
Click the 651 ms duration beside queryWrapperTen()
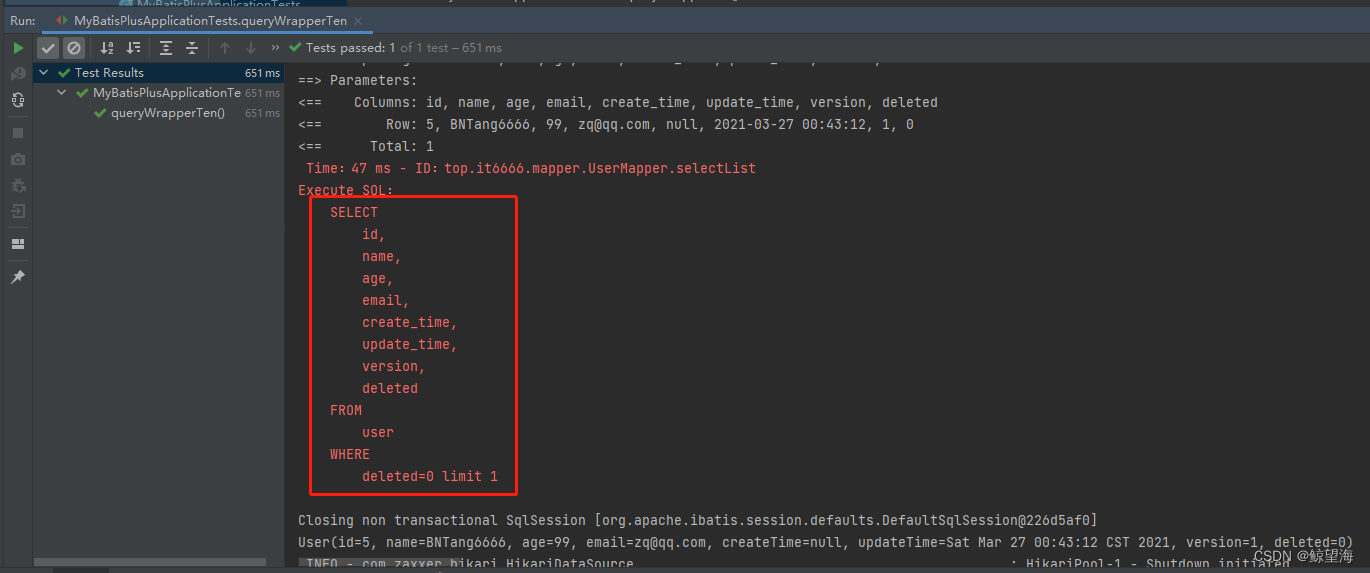pyautogui.click(x=262, y=113)
